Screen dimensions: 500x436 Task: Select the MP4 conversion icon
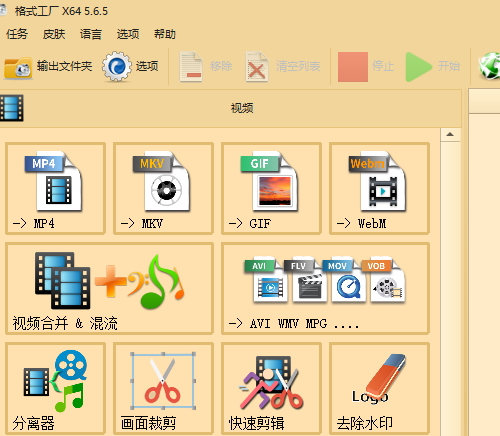(54, 181)
